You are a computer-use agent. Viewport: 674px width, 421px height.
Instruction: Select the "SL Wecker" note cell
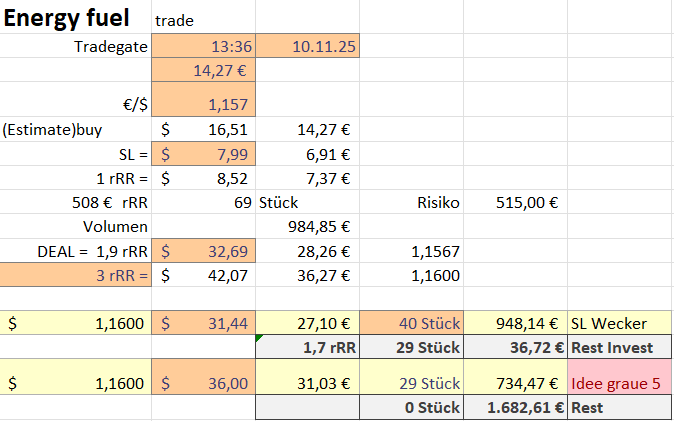620,323
